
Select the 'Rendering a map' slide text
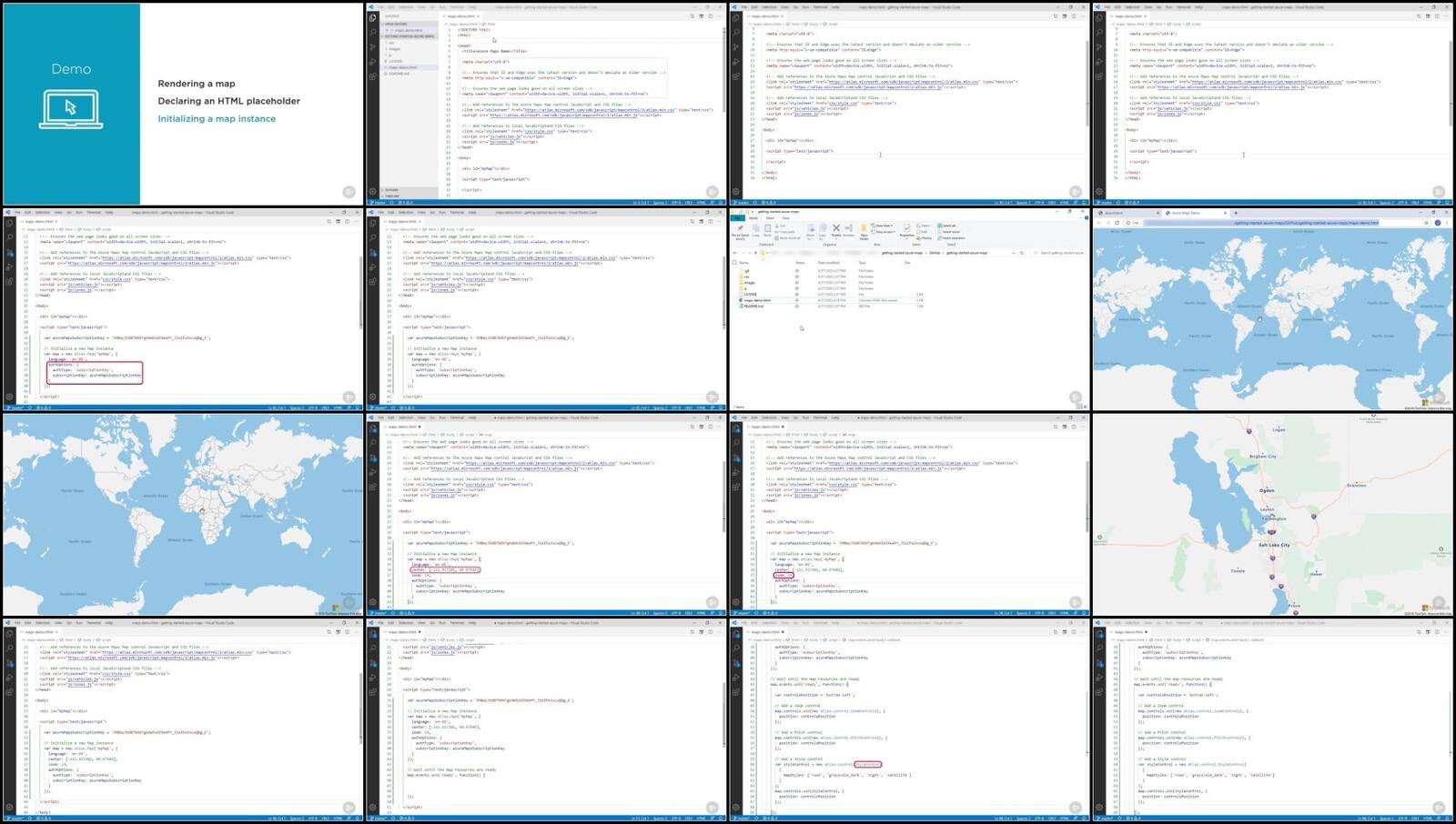click(x=197, y=84)
